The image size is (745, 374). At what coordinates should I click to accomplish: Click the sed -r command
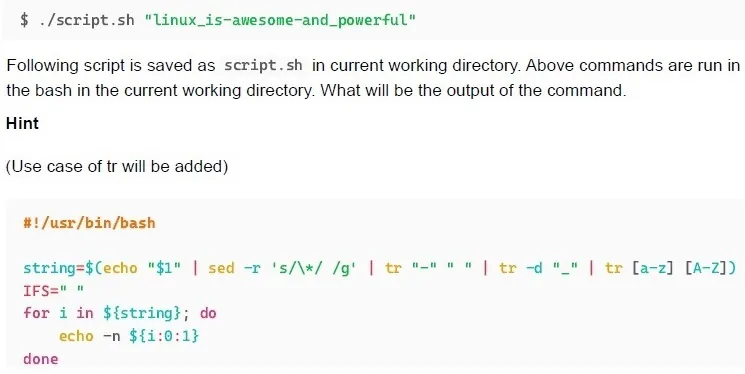point(234,268)
